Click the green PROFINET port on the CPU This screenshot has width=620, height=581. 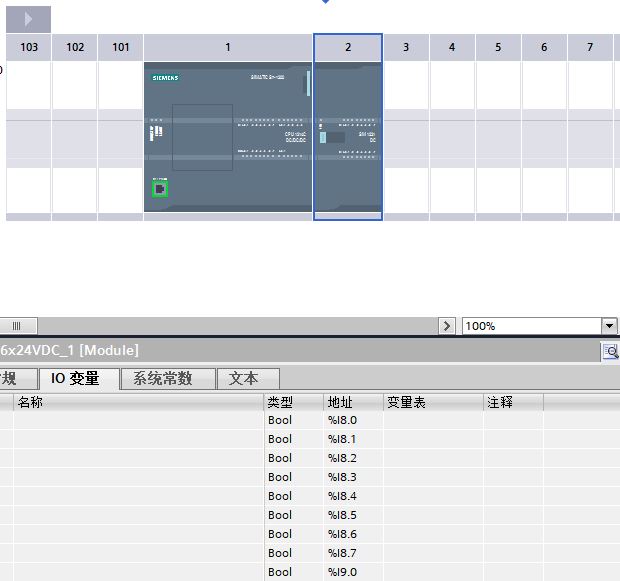pyautogui.click(x=159, y=188)
